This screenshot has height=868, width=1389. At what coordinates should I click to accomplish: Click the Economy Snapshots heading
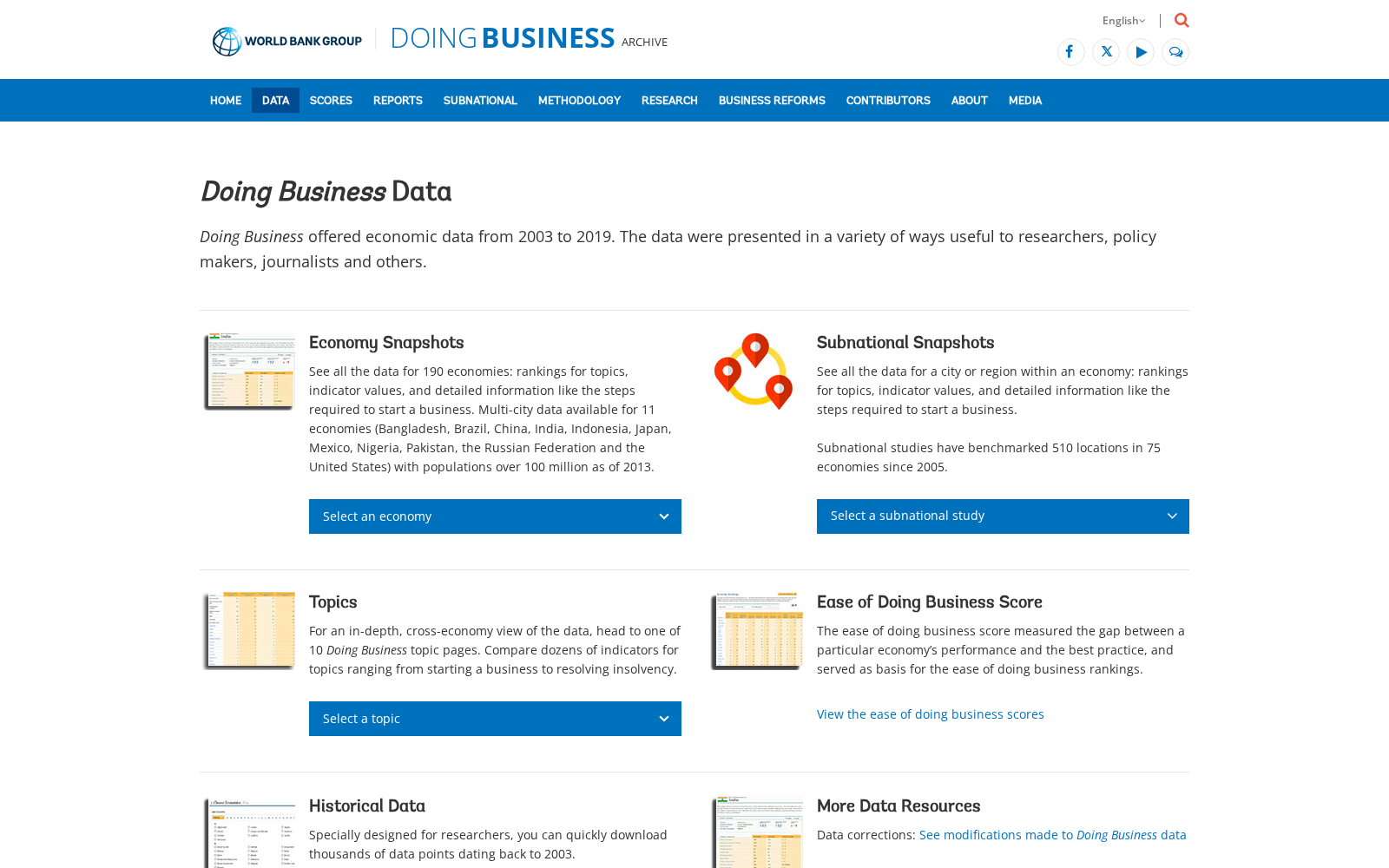pos(386,344)
